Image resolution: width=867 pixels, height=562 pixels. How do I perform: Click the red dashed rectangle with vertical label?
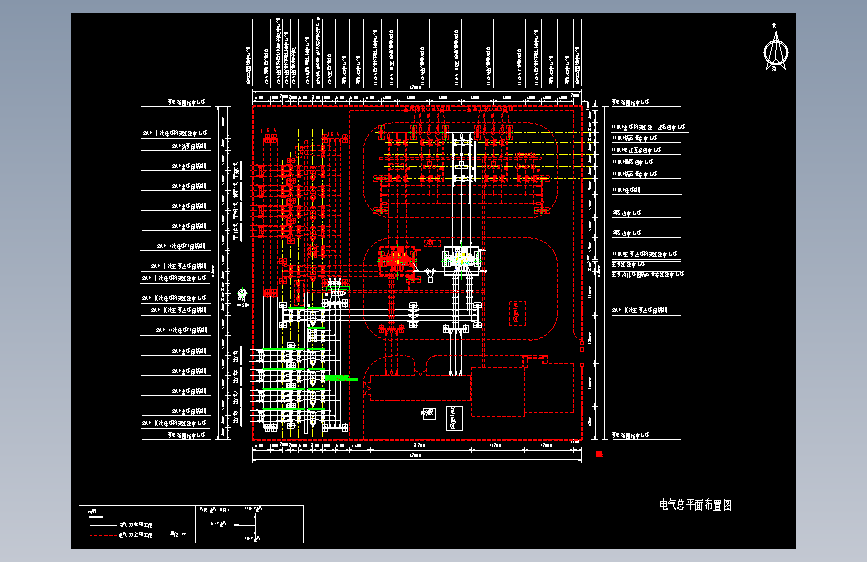pyautogui.click(x=517, y=313)
